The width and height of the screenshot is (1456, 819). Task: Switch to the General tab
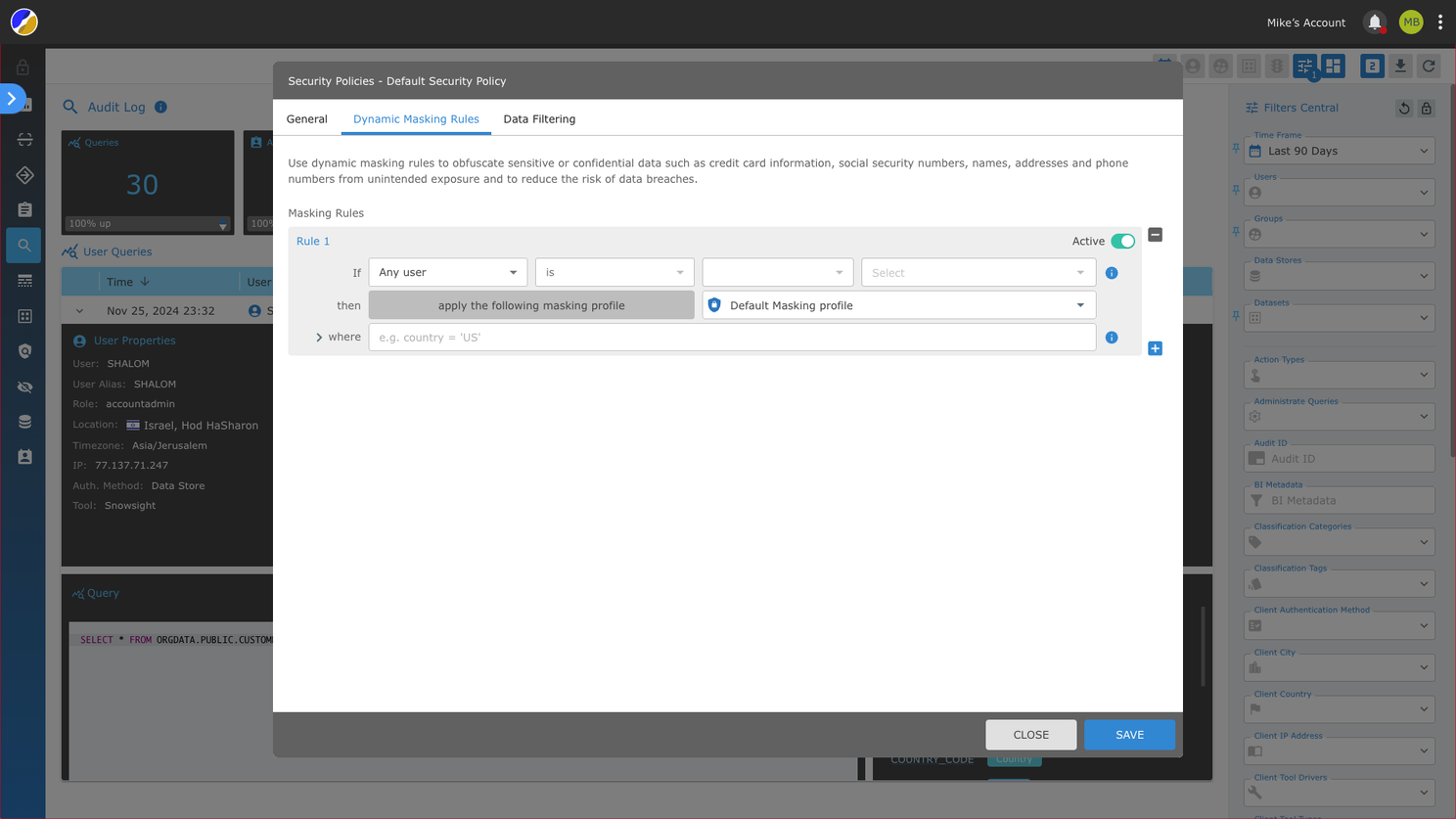pyautogui.click(x=306, y=119)
